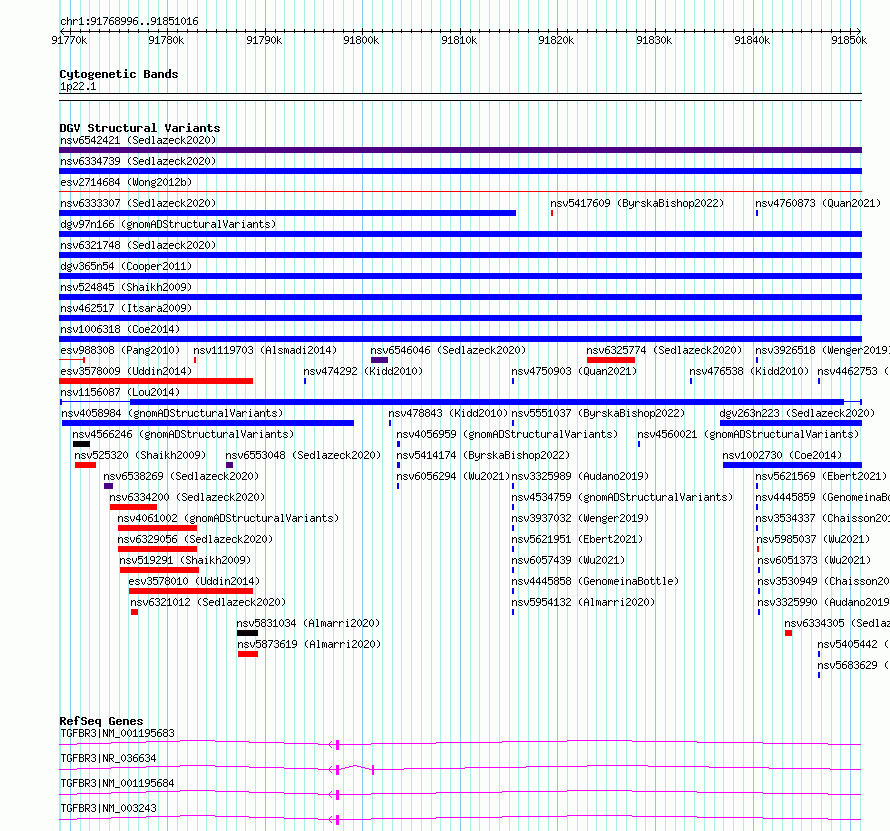Click the small purple bar under nsv6546046
Screen dimensions: 890x831
379,360
